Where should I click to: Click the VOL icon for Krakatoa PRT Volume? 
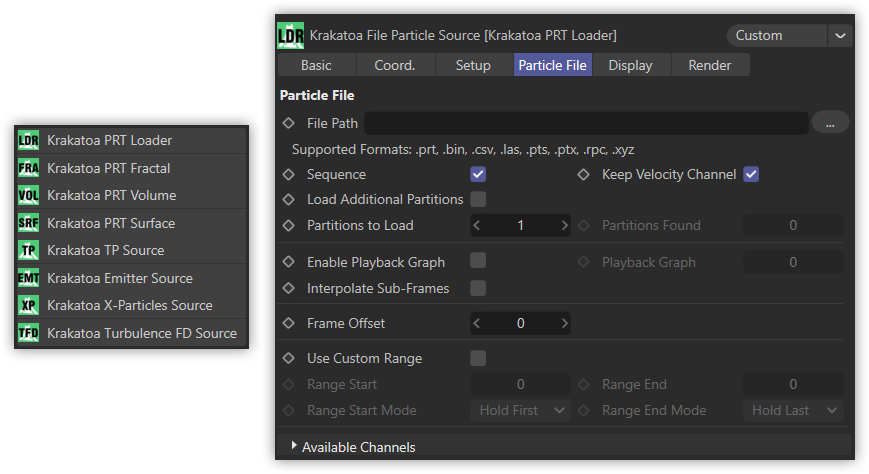(x=28, y=195)
